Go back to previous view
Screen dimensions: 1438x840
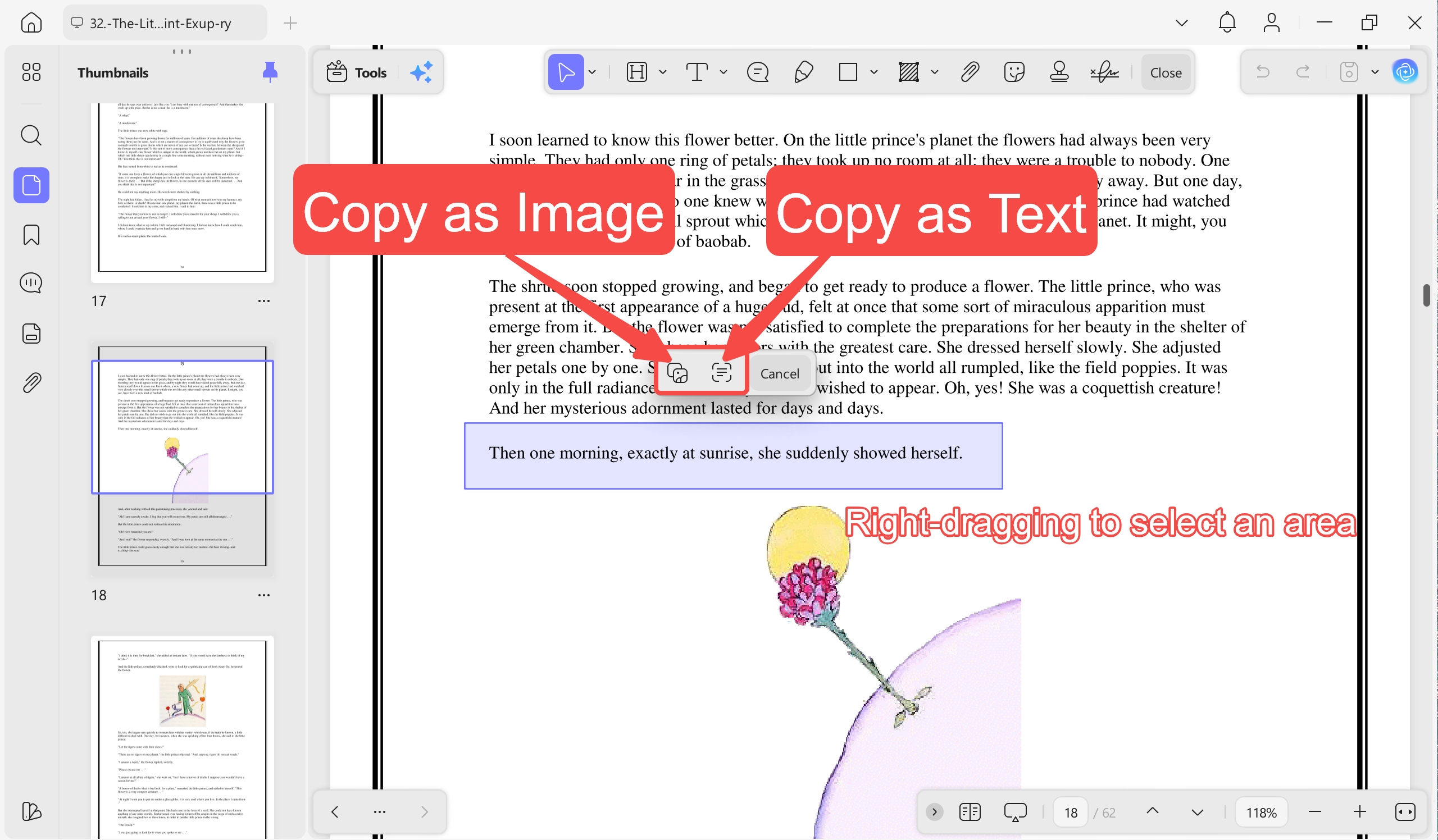point(334,811)
